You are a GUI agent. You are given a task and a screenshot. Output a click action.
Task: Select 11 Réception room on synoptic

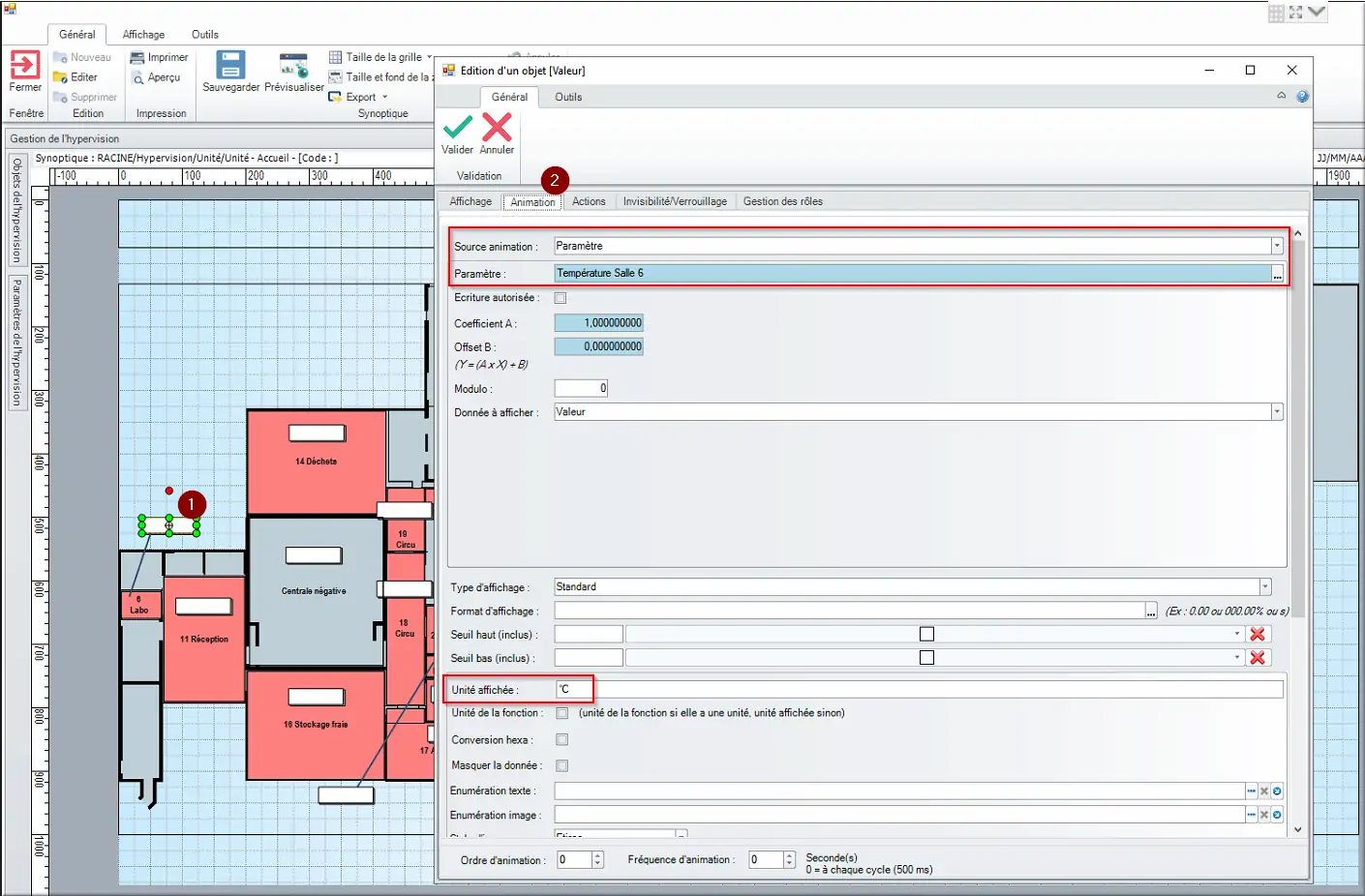(x=203, y=639)
